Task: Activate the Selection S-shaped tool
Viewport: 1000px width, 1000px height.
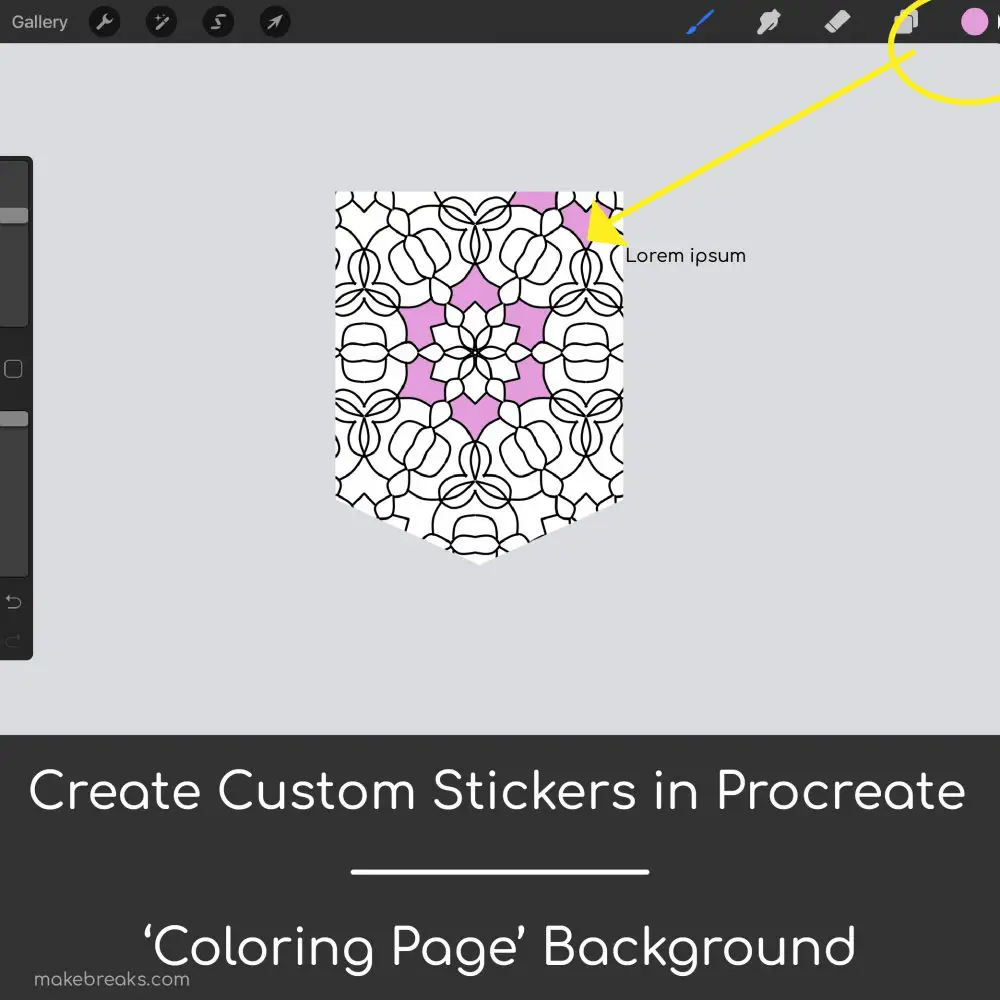Action: [218, 22]
